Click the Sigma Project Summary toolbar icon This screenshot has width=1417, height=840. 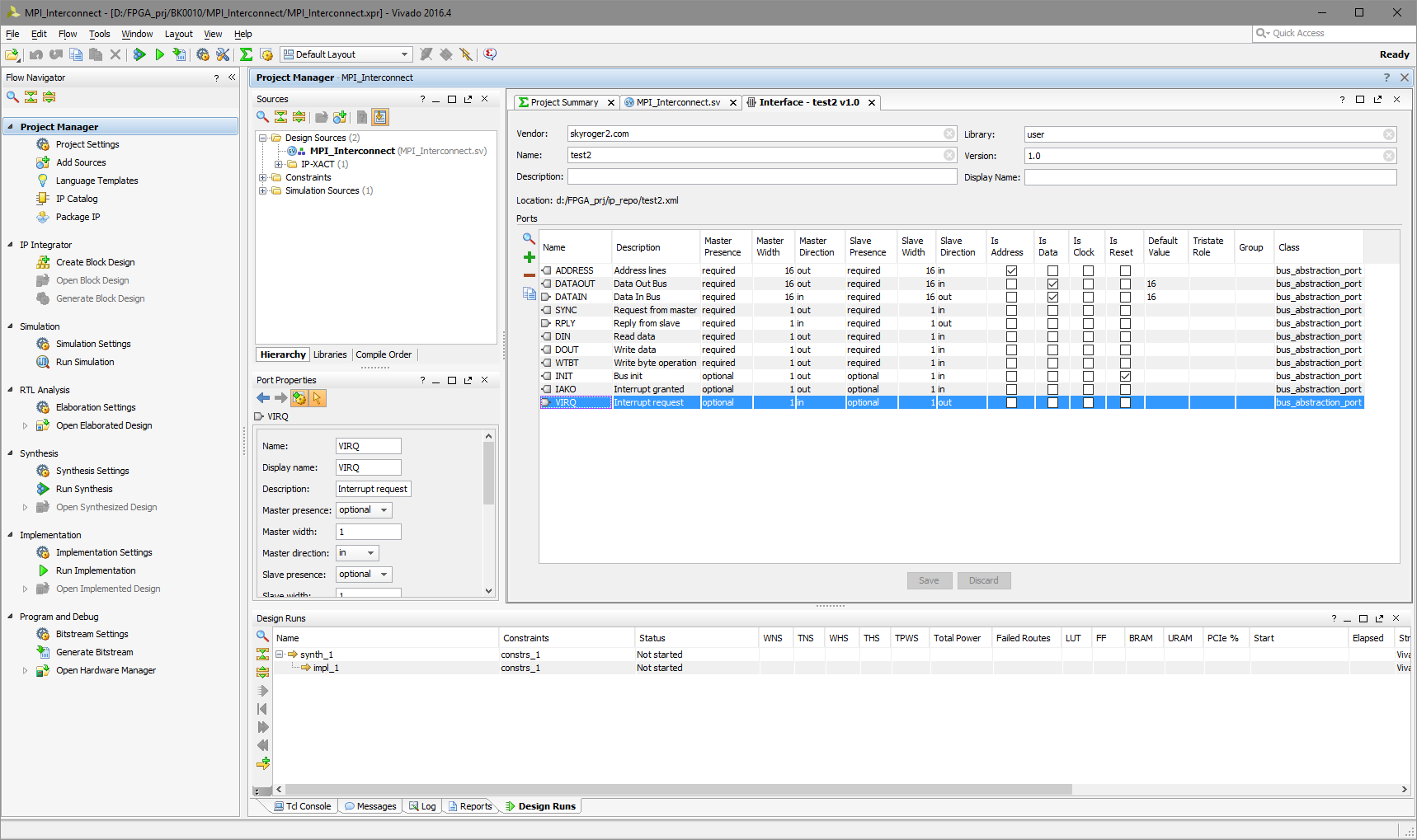pos(246,54)
